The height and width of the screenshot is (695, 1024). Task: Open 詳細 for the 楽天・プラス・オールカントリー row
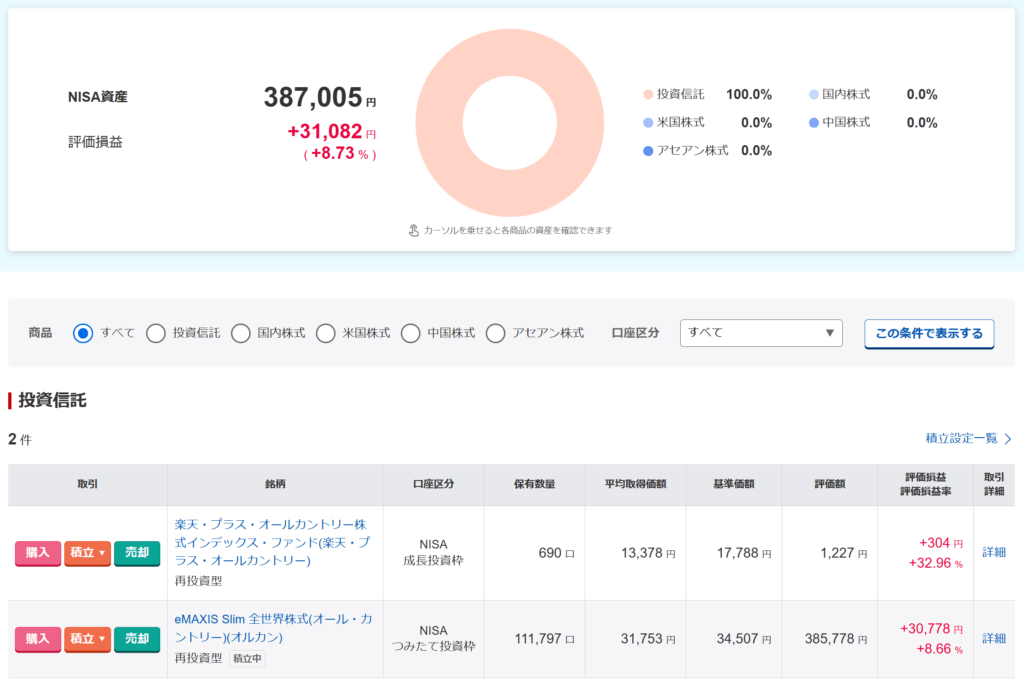994,552
